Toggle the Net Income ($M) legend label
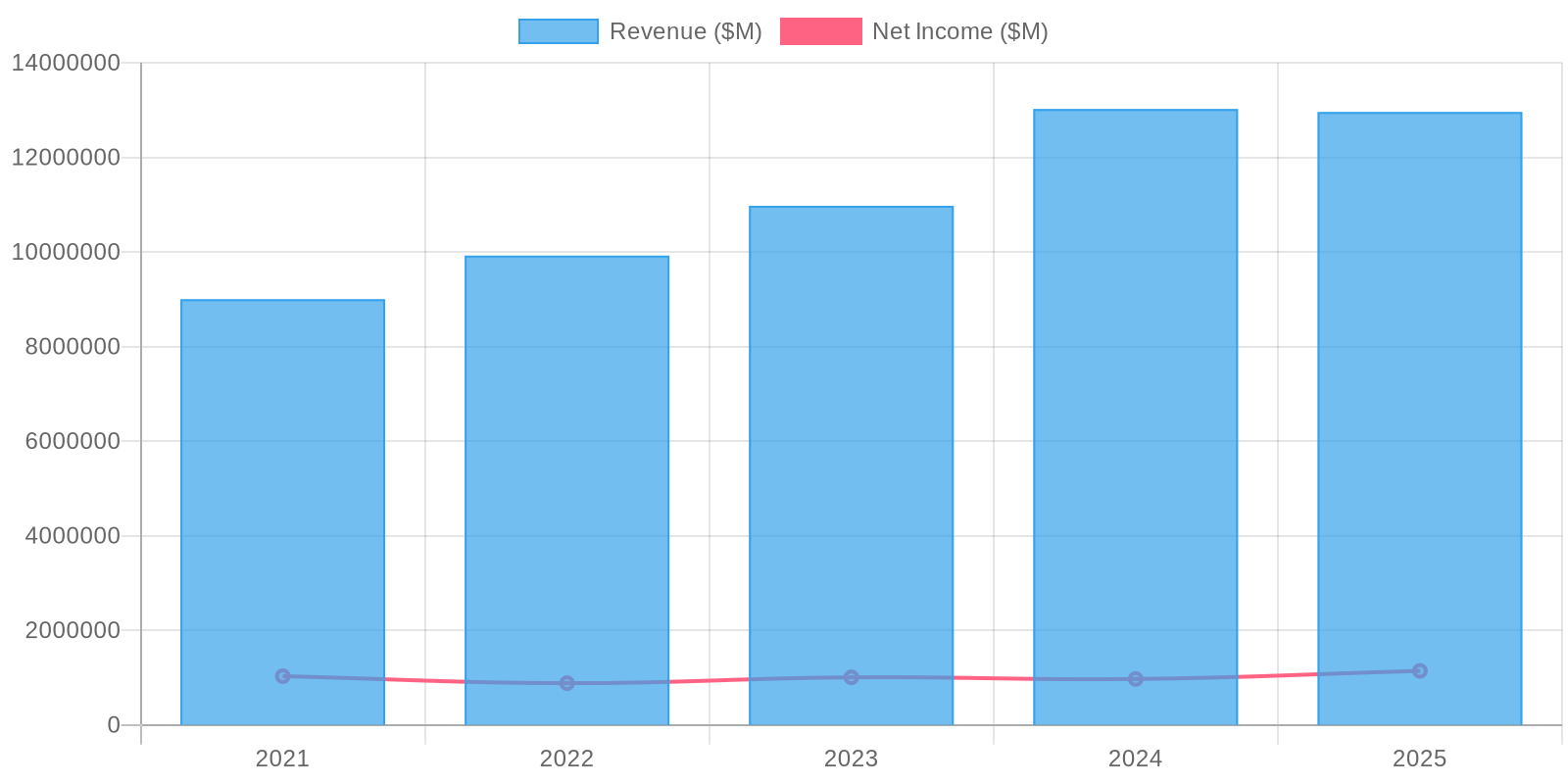 click(x=959, y=31)
